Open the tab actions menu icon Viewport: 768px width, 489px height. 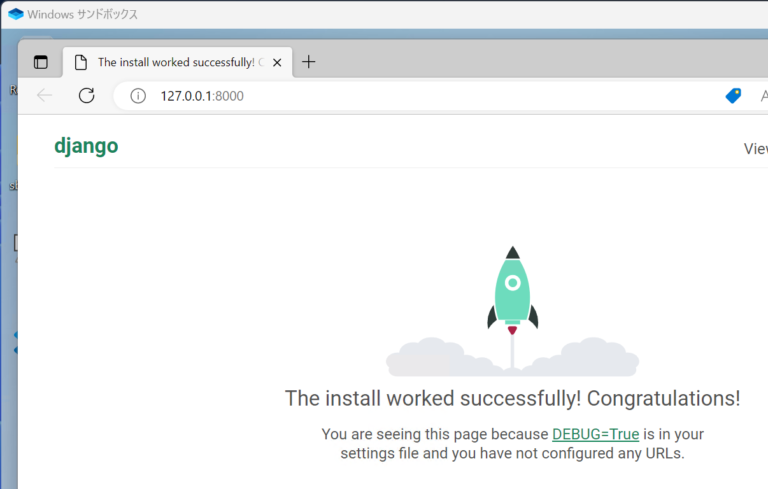(41, 62)
